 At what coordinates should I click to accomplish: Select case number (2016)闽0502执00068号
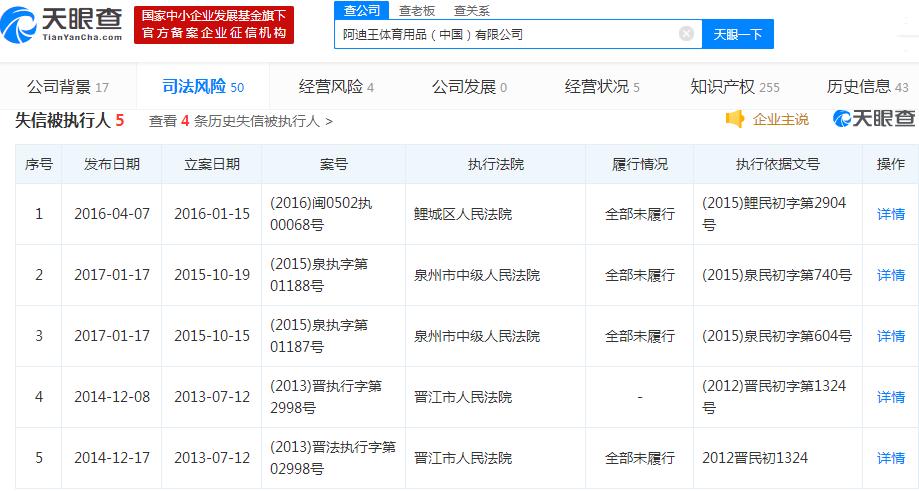(x=321, y=214)
